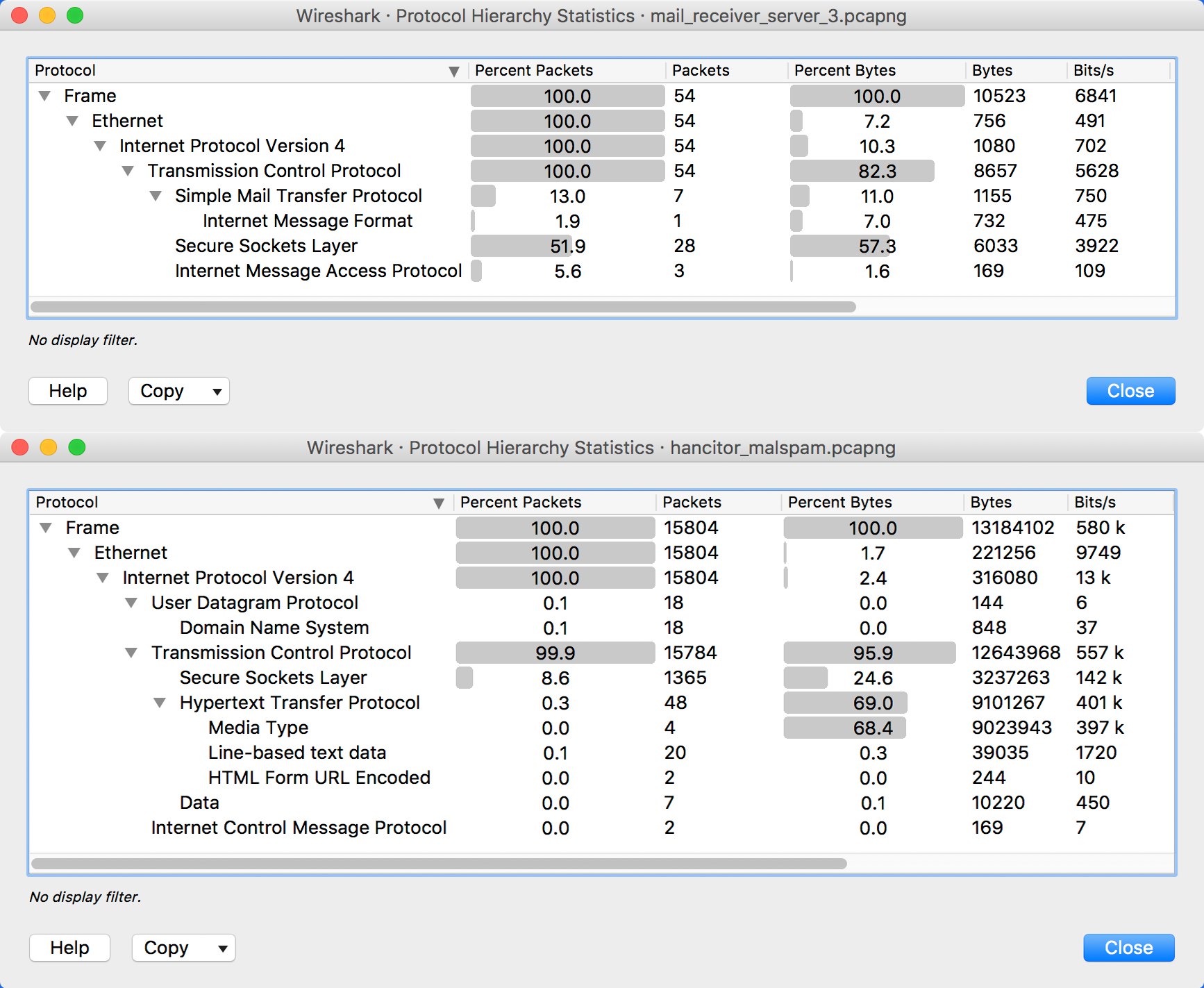Collapse Hypertext Transfer Protocol node
1204x988 pixels.
point(160,703)
